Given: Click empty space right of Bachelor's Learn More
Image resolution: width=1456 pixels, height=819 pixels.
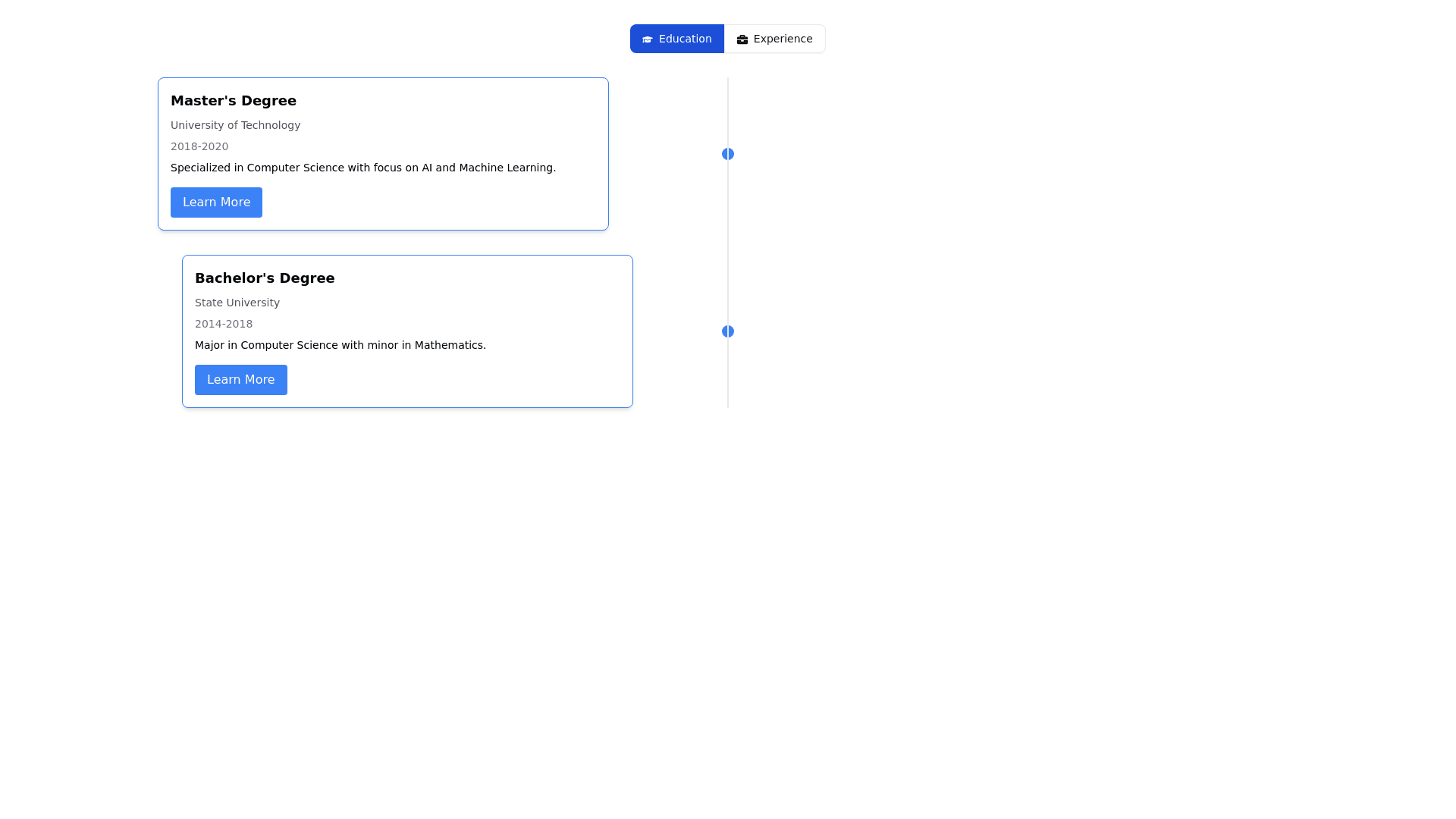Looking at the screenshot, I should 455,380.
